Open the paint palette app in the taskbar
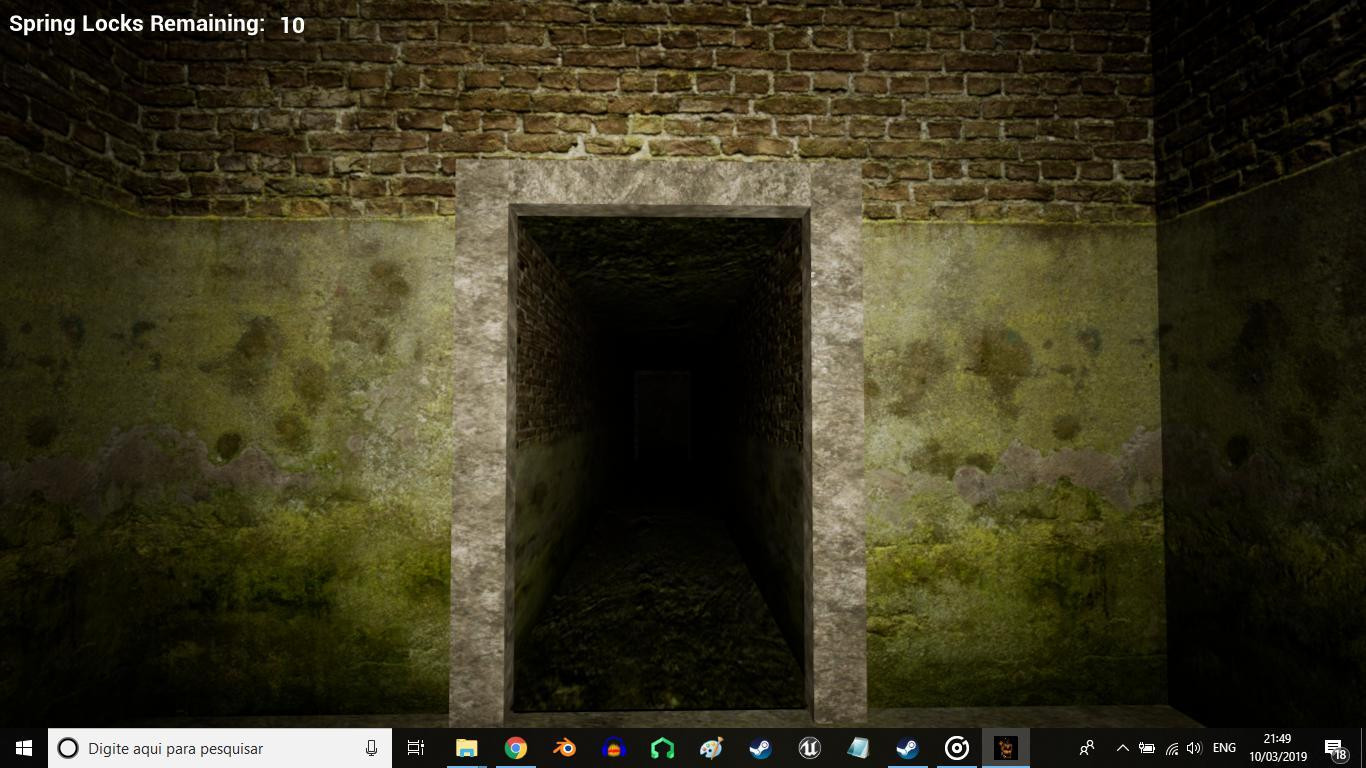This screenshot has height=768, width=1366. coord(711,748)
